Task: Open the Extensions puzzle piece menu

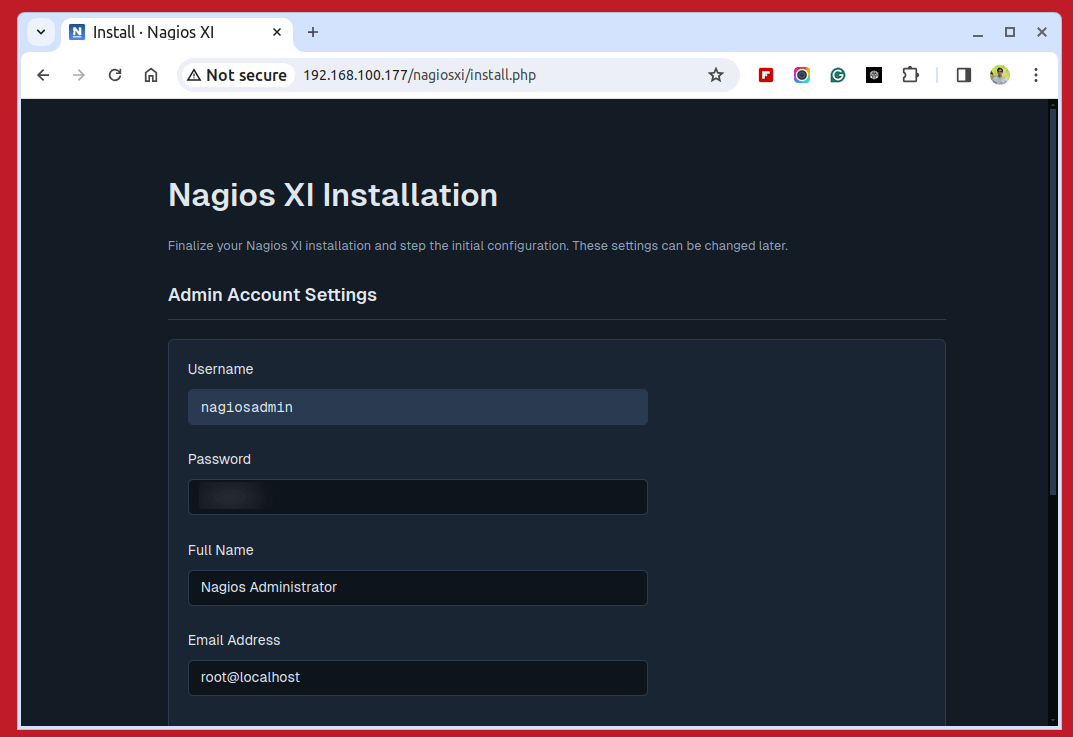Action: point(910,75)
